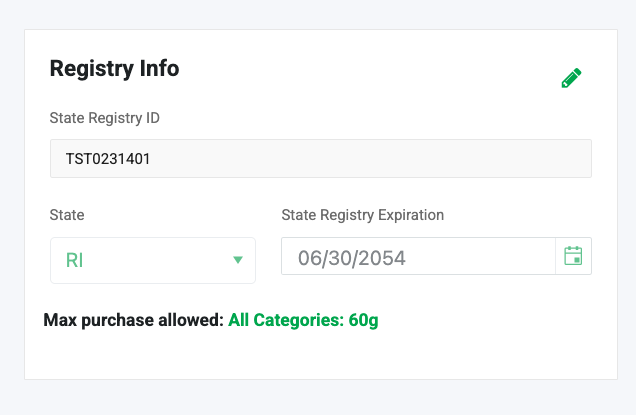636x415 pixels.
Task: Select the month "06" in expiration date
Action: coord(311,257)
